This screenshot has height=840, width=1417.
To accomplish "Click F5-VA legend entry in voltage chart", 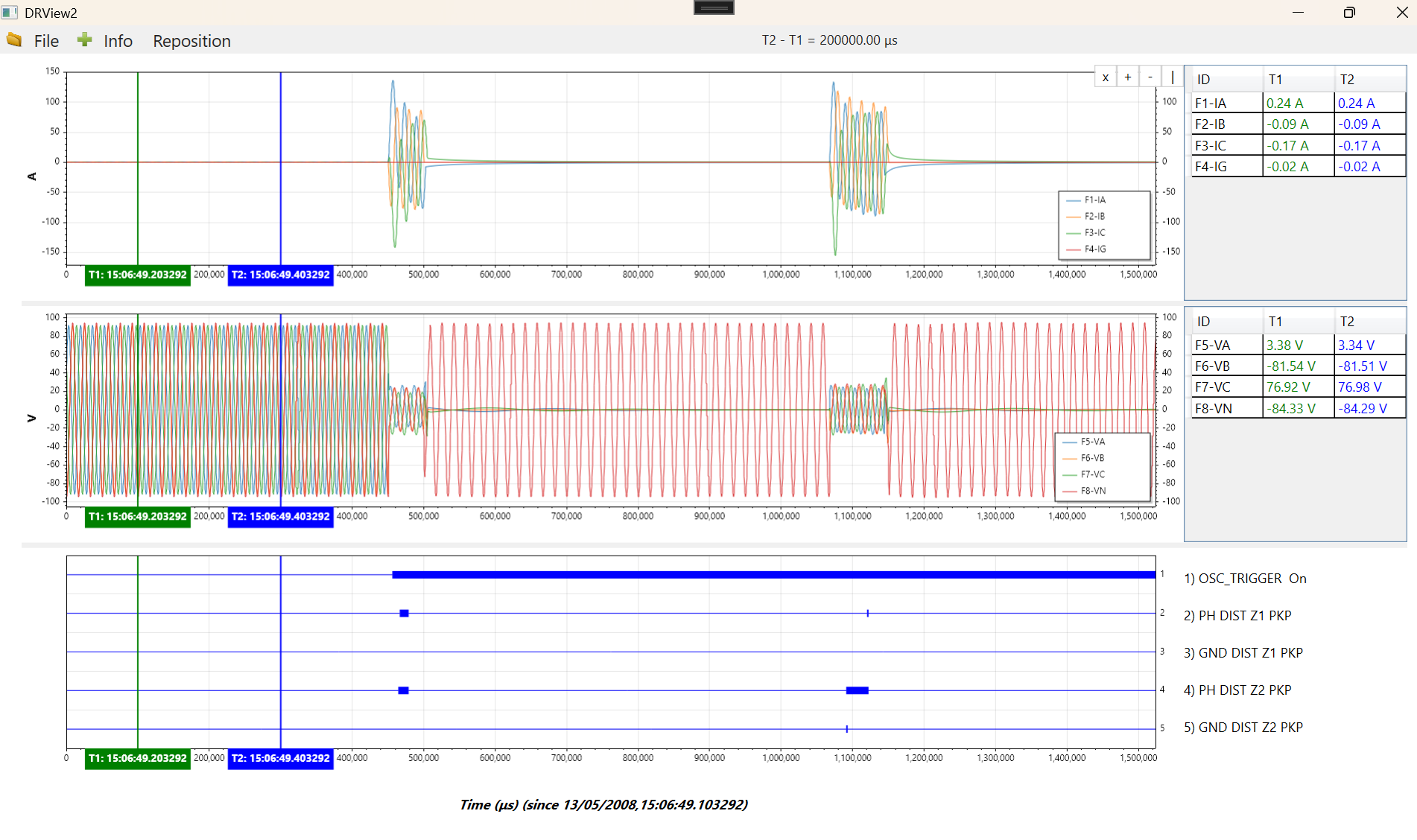I will point(1084,442).
